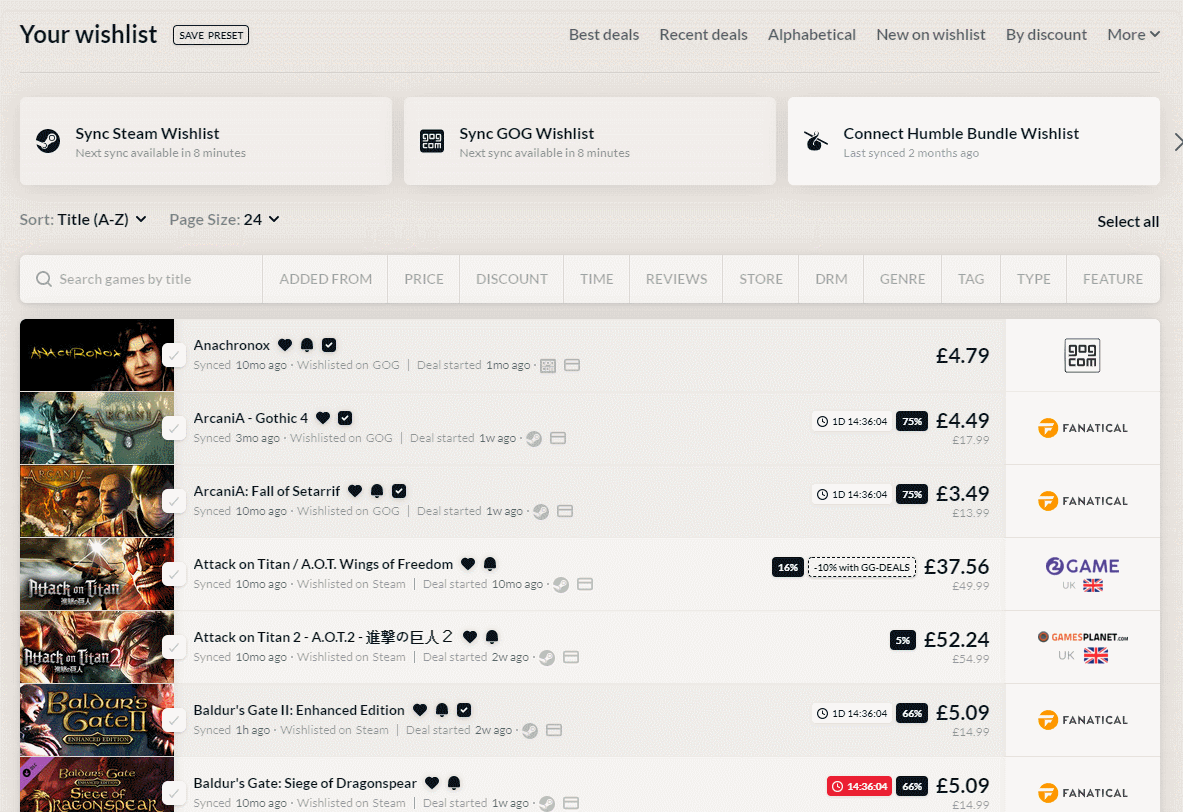1183x812 pixels.
Task: Open the Page Size 24 dropdown
Action: (224, 220)
